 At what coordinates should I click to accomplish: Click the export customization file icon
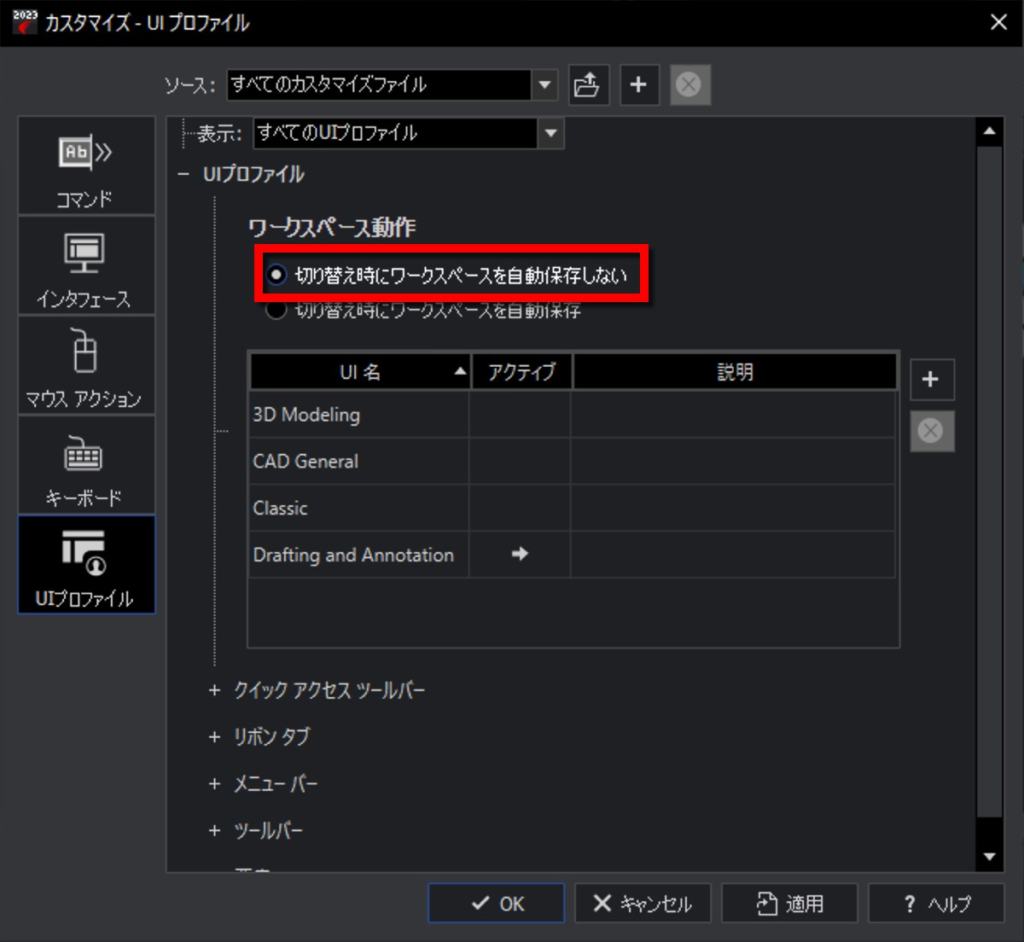pyautogui.click(x=588, y=85)
